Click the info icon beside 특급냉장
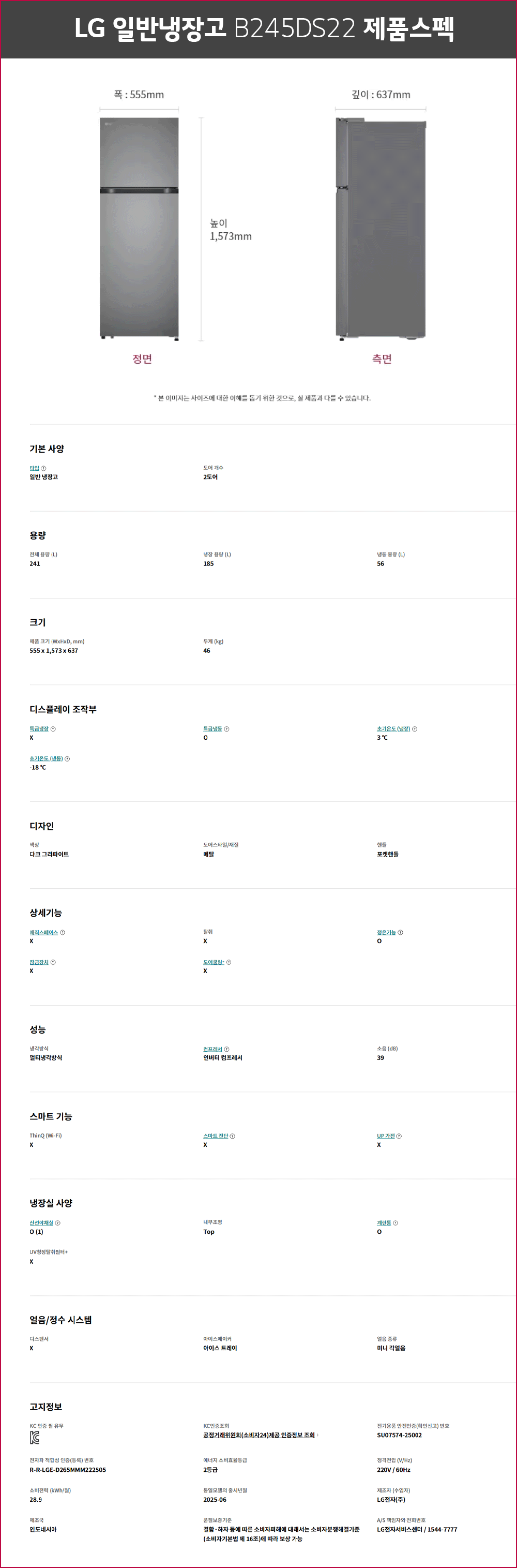Viewport: 517px width, 1568px height. click(53, 728)
